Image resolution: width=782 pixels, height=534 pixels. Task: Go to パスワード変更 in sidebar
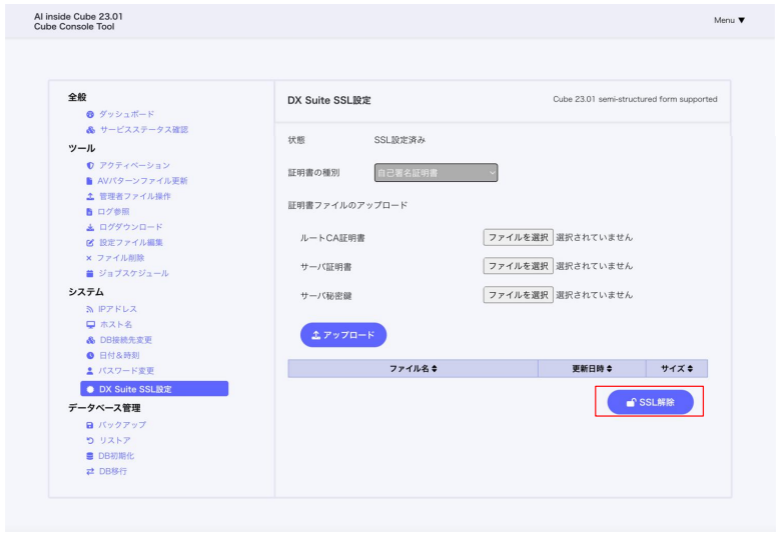coord(126,371)
